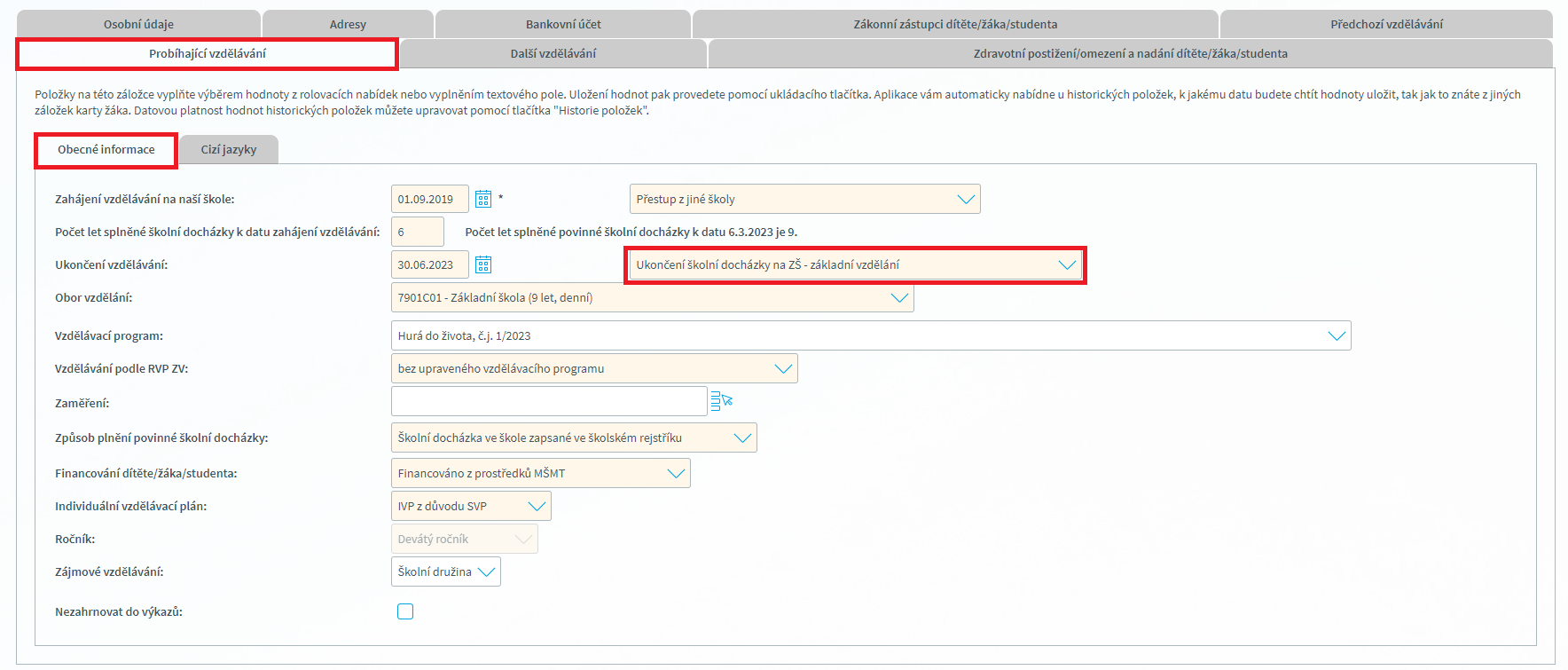Open the Adresy tab
Screen dimensions: 1568x670
coord(348,24)
